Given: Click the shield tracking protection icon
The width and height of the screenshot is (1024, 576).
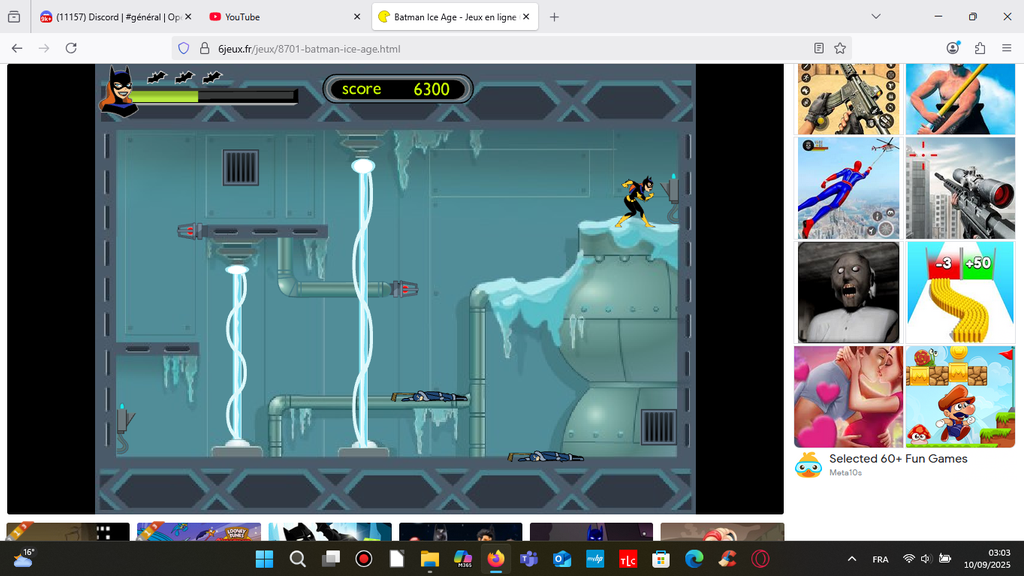Looking at the screenshot, I should tap(182, 48).
